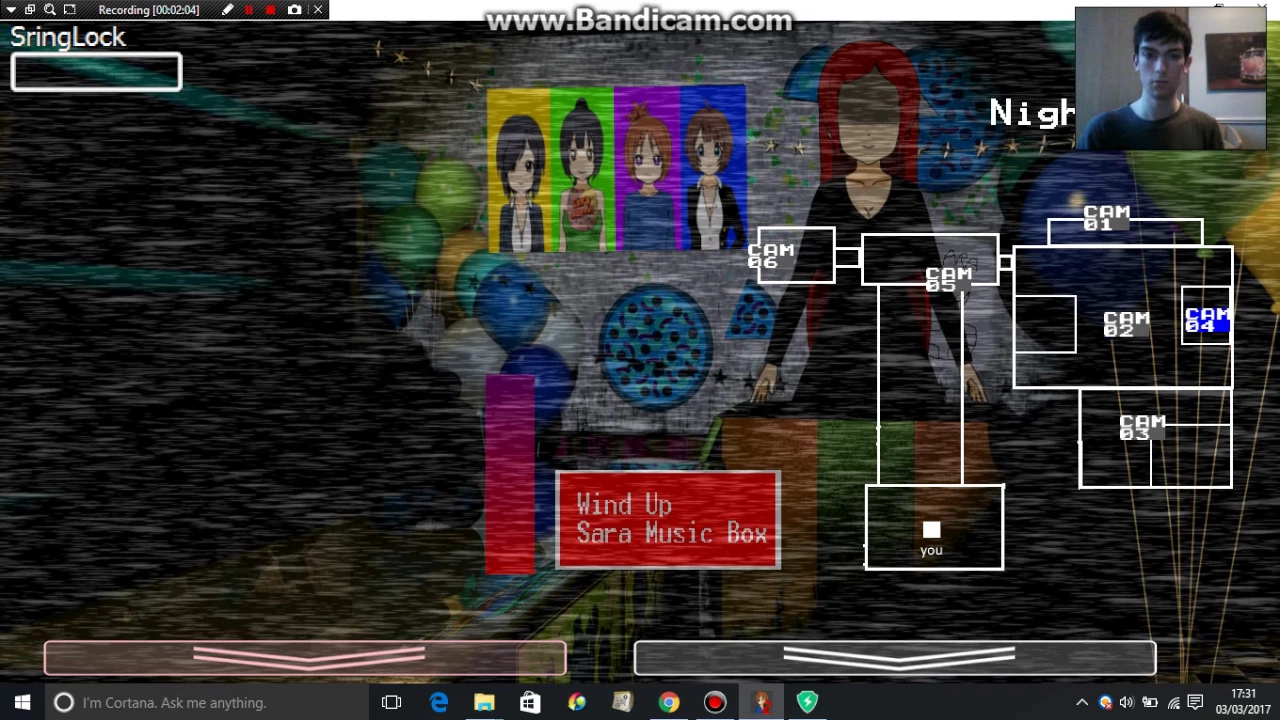Screen dimensions: 1280x720
Task: Switch to CAM 06 on the map
Action: tap(771, 256)
